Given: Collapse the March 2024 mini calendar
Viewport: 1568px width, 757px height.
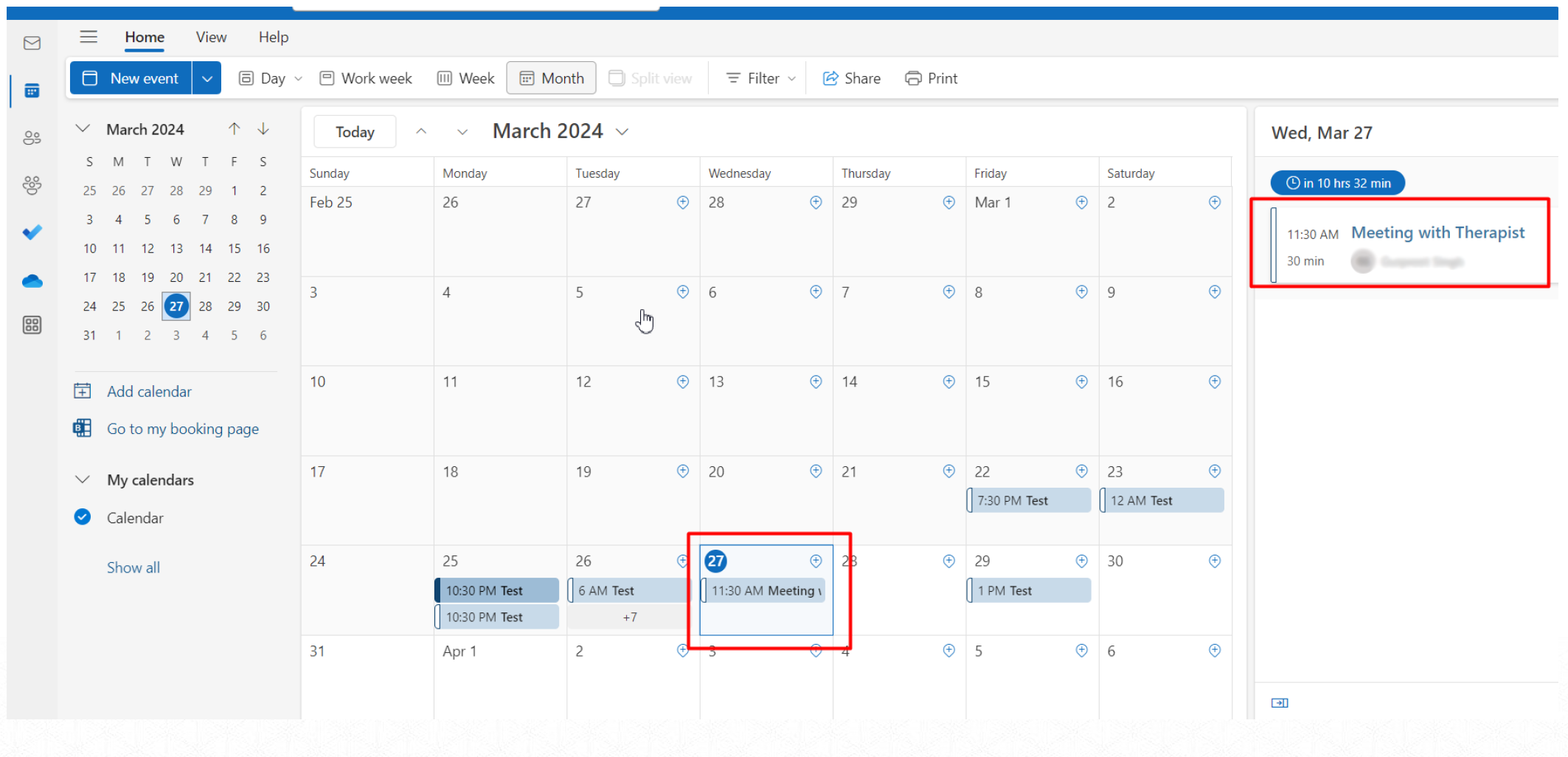Looking at the screenshot, I should (83, 129).
